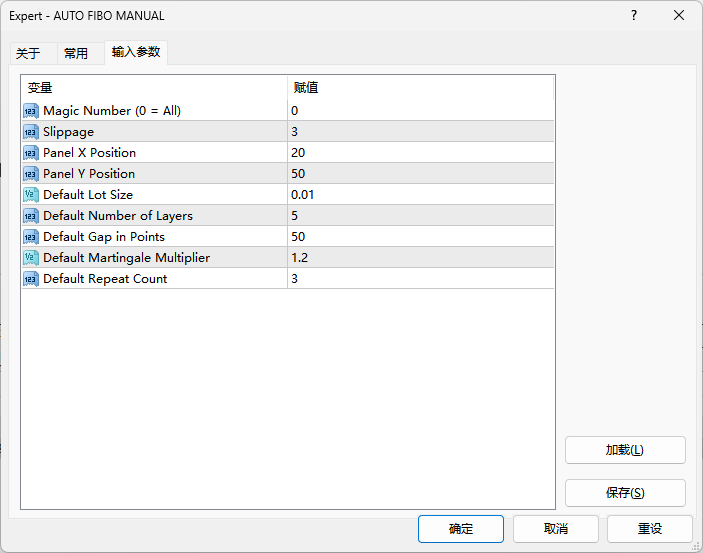Image resolution: width=703 pixels, height=553 pixels.
Task: Confirm with the 确定 button
Action: click(x=461, y=529)
